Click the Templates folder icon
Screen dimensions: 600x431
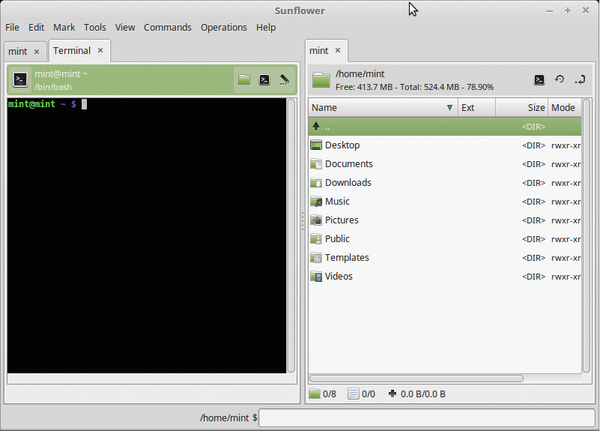316,258
